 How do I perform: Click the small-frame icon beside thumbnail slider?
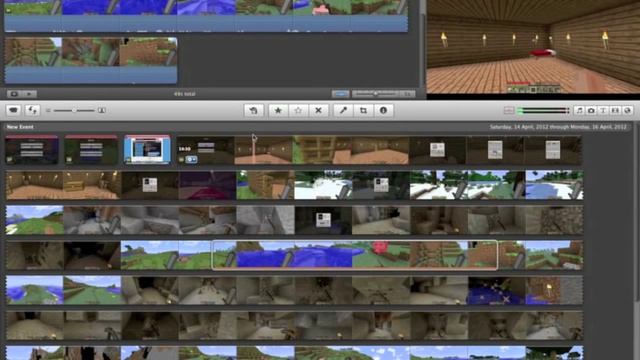pos(48,110)
